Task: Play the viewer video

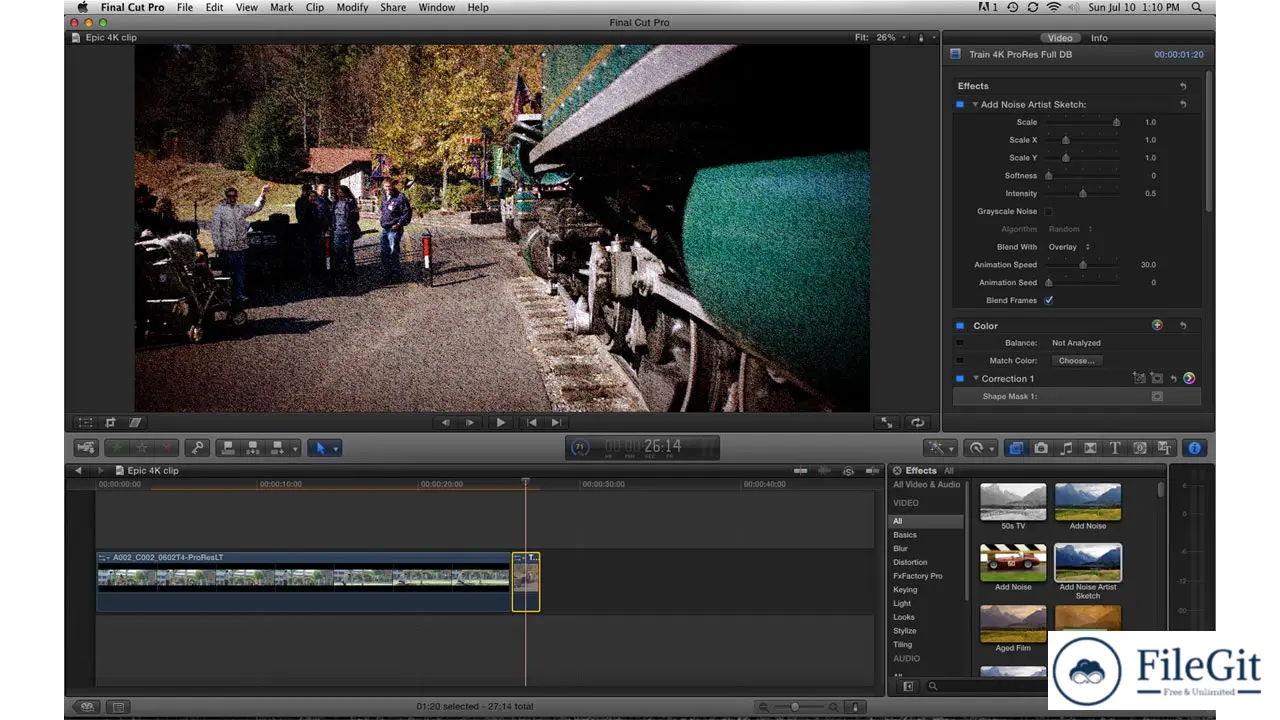Action: coord(501,423)
